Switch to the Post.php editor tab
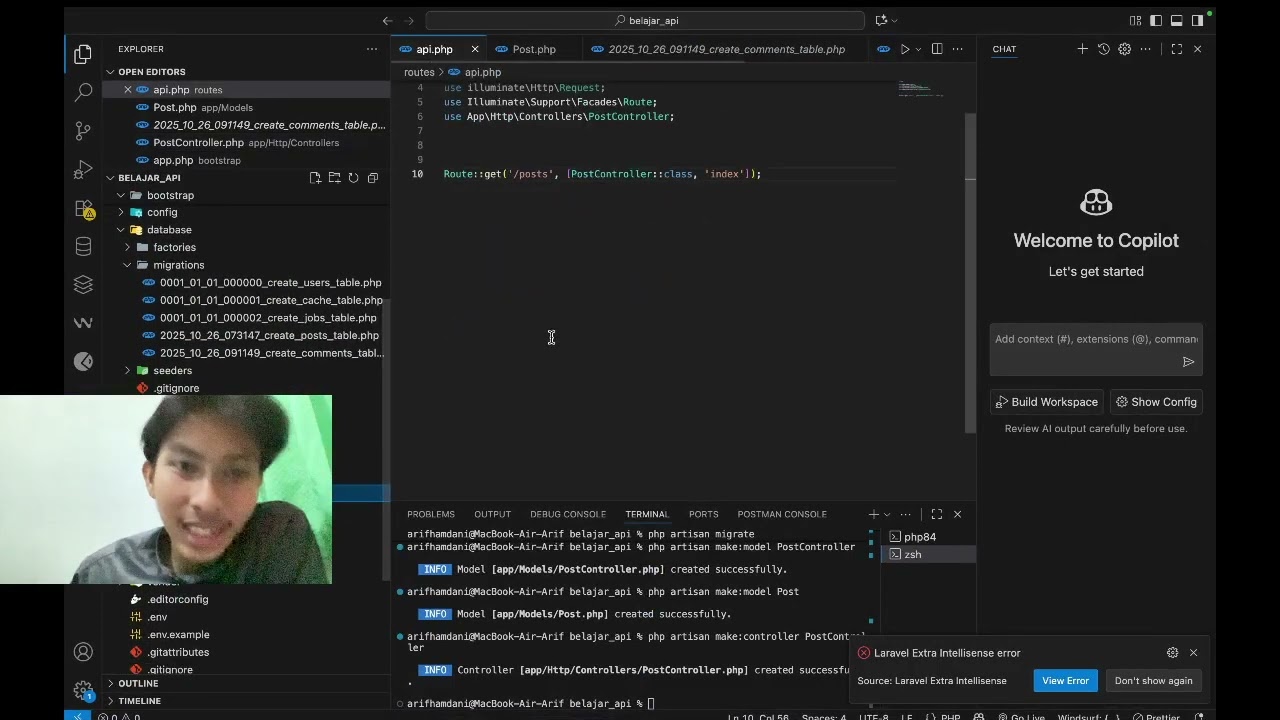The image size is (1280, 720). [534, 49]
